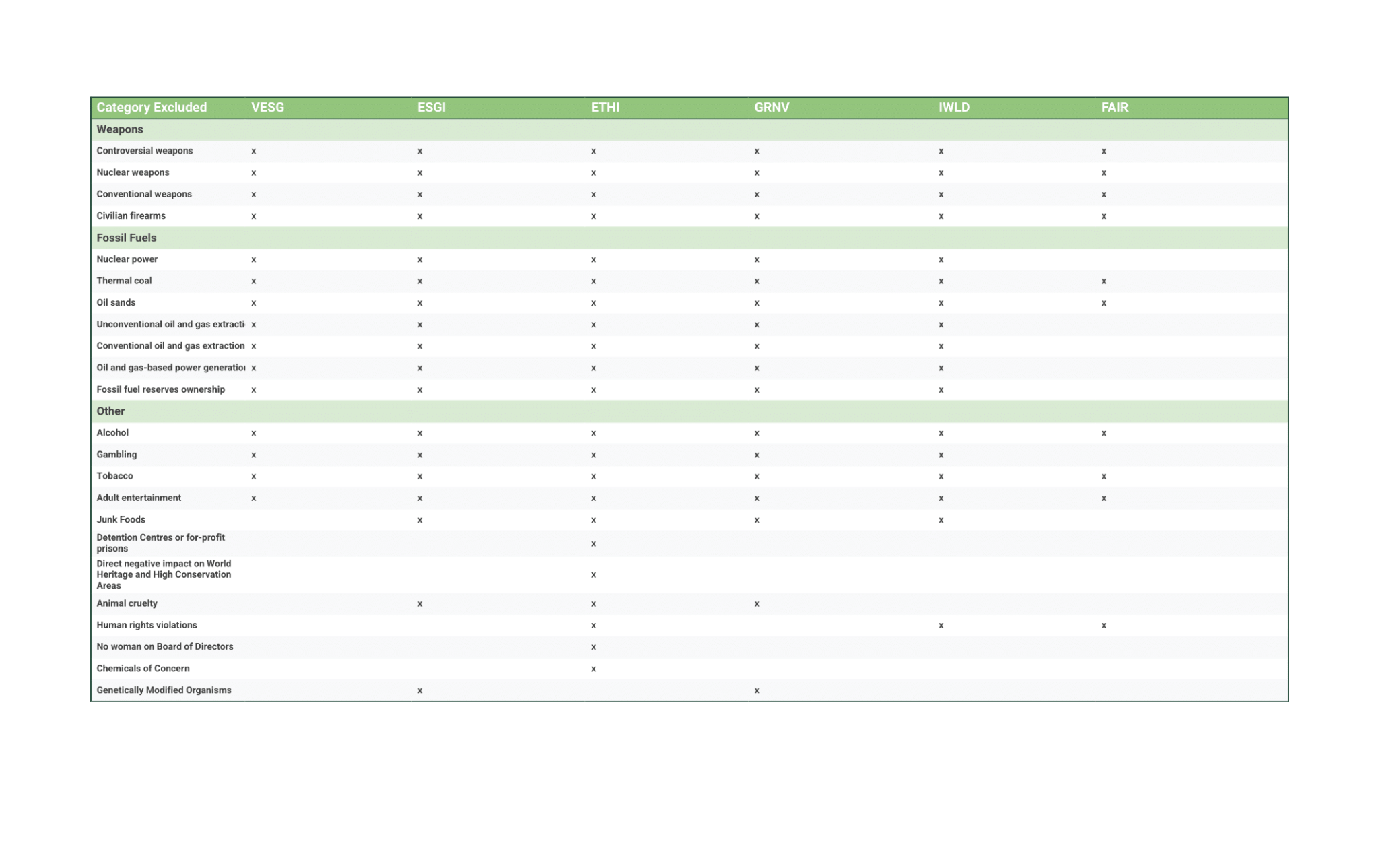Viewport: 1379px width, 868px height.
Task: Select the Thermal coal row label
Action: (x=124, y=281)
